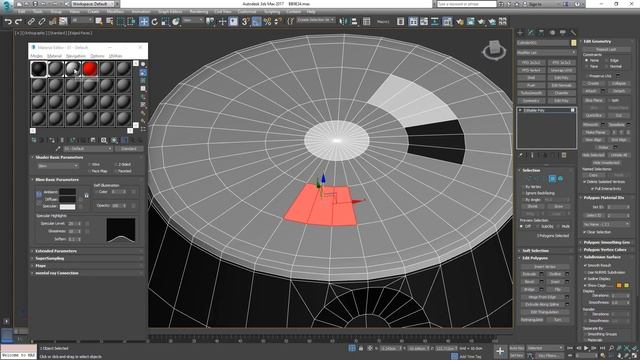Open the Navigation menu in Material Editor
This screenshot has height=360, width=640.
pyautogui.click(x=76, y=56)
